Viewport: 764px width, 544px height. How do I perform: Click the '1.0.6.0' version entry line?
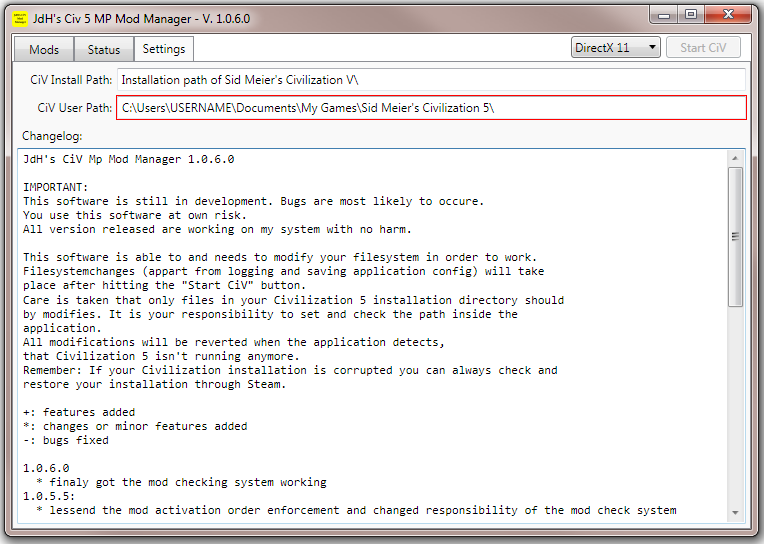click(46, 468)
